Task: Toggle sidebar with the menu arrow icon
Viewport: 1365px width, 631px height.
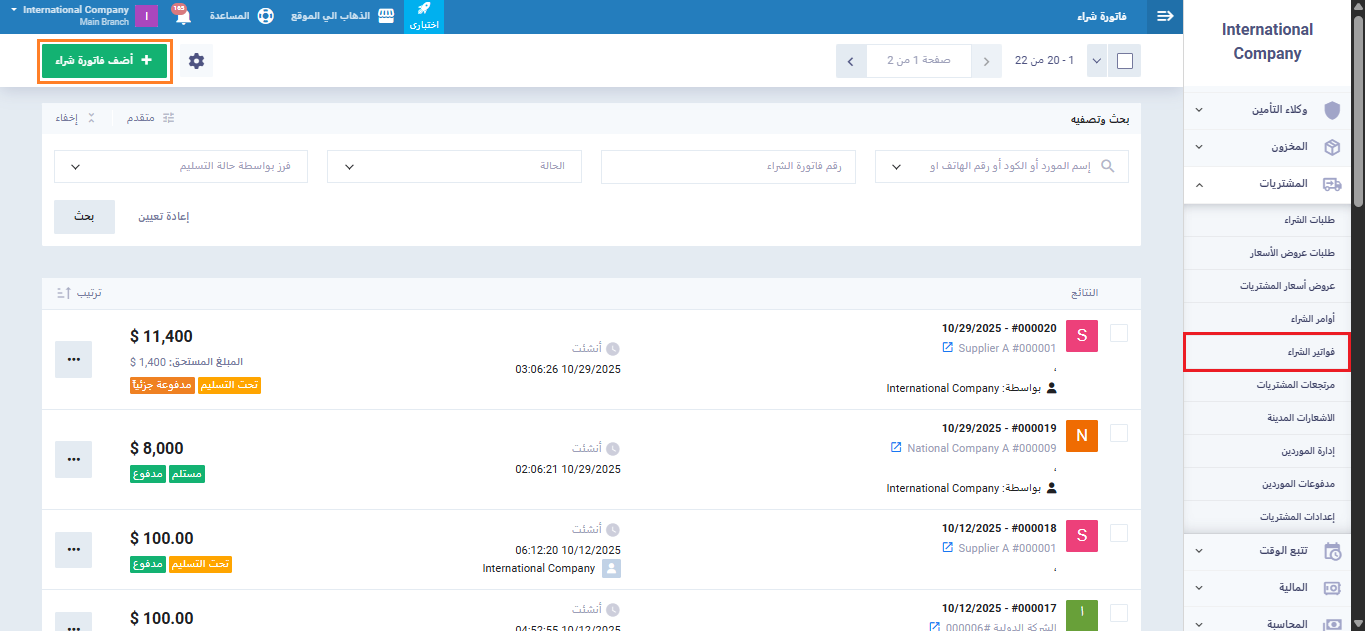Action: coord(1164,17)
